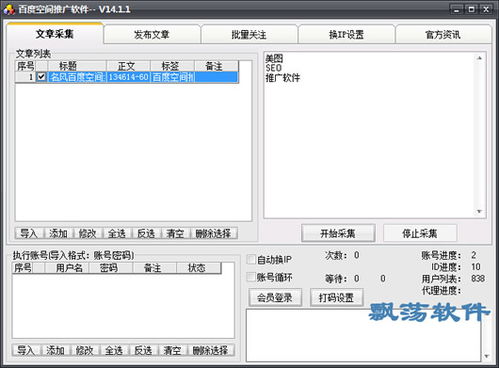Click 删除选择 button under article list
This screenshot has height=368, width=499.
tap(214, 233)
